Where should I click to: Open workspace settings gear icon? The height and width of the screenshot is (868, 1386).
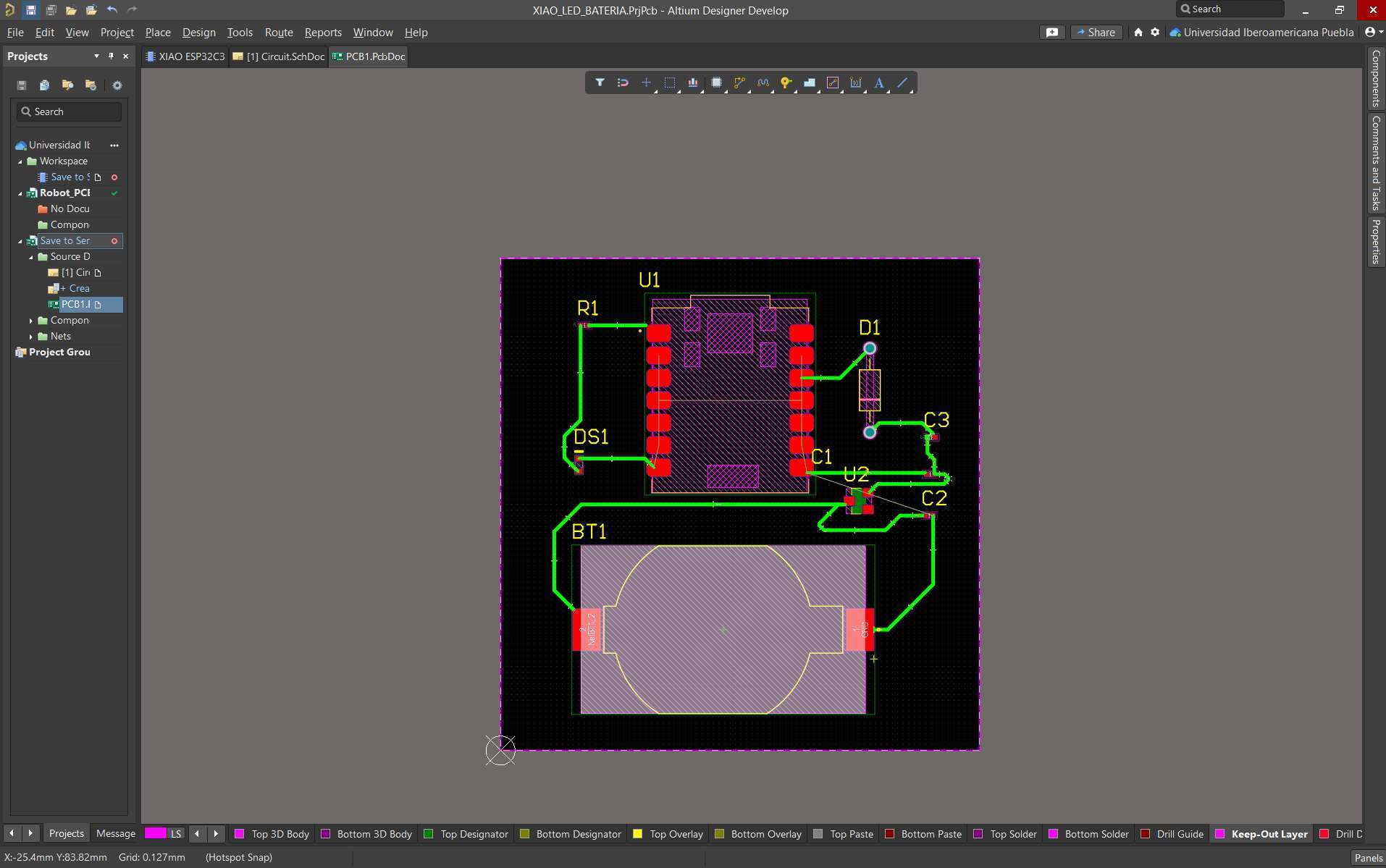tap(1154, 32)
